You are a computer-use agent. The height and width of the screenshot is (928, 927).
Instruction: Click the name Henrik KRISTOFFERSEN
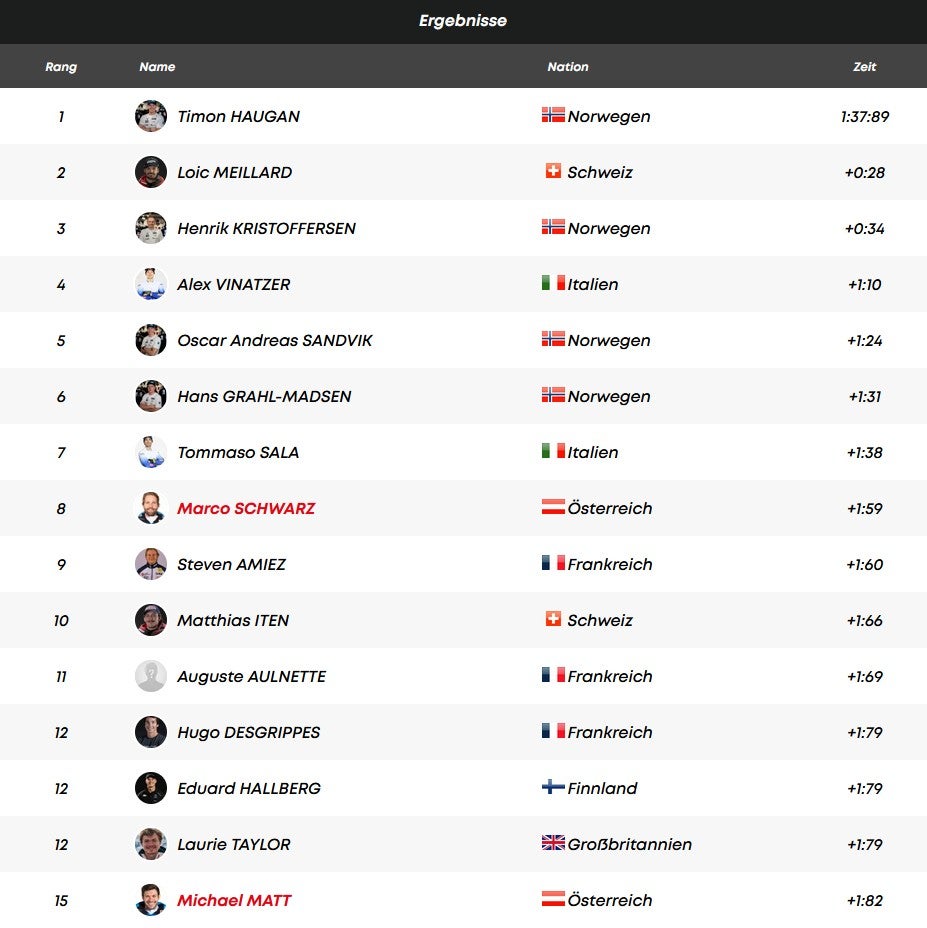[266, 228]
